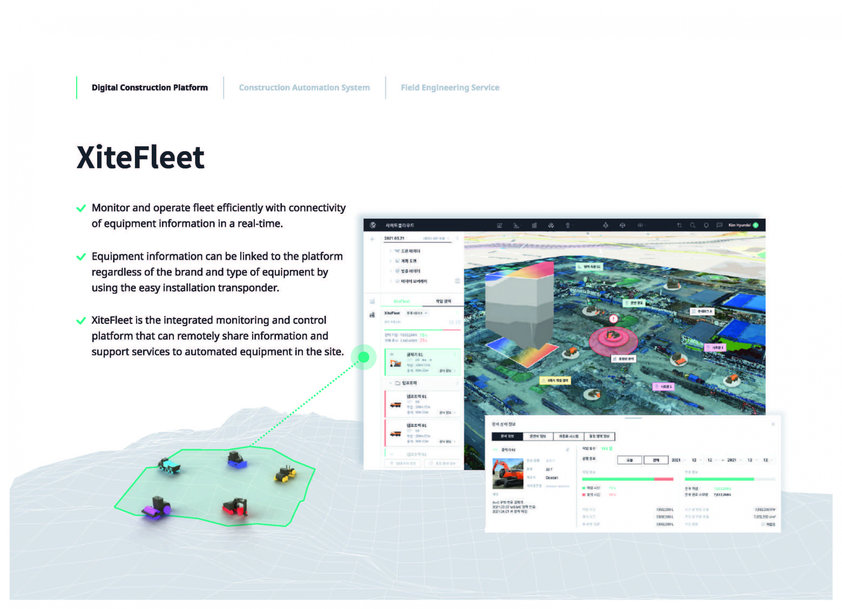842x609 pixels.
Task: Click the pulsing green hotspot circle
Action: pos(364,357)
